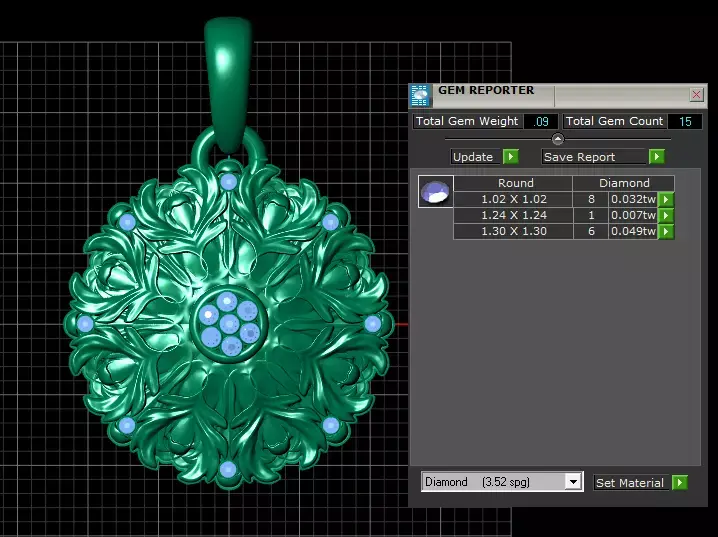Click the 0.007tw weight cell
This screenshot has height=537, width=718.
pyautogui.click(x=633, y=215)
